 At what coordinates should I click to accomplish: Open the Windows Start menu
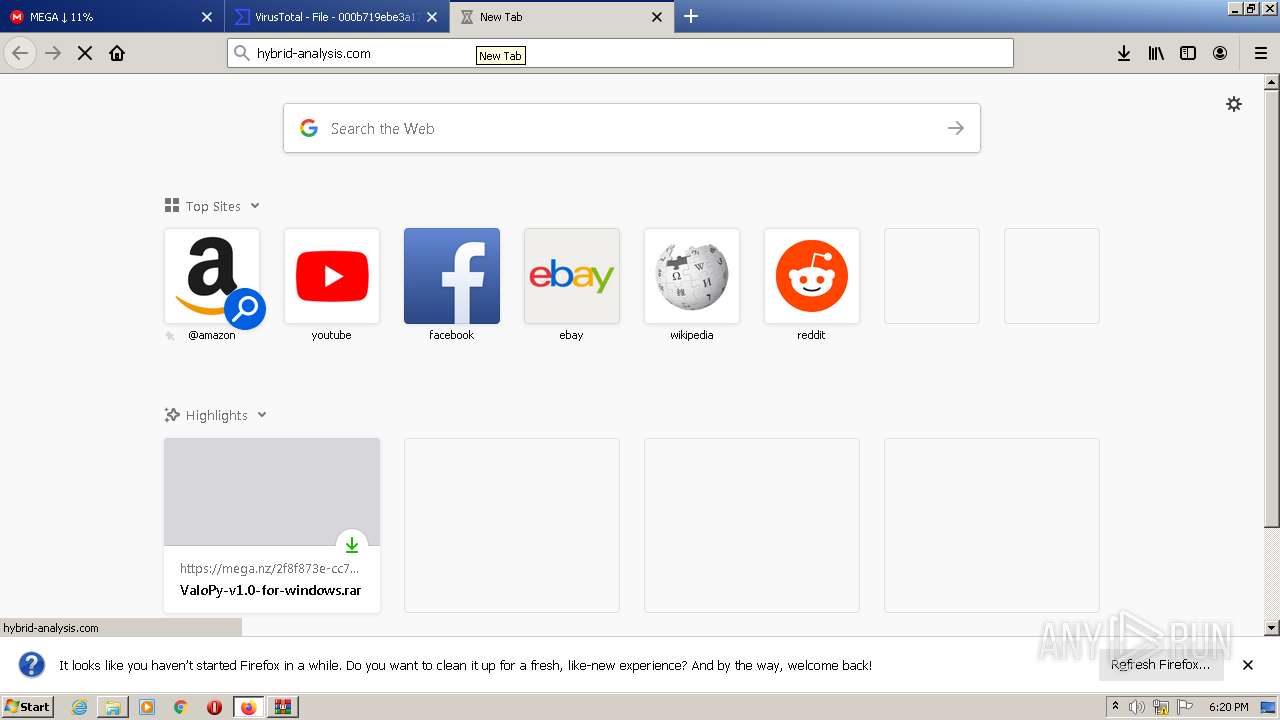28,706
